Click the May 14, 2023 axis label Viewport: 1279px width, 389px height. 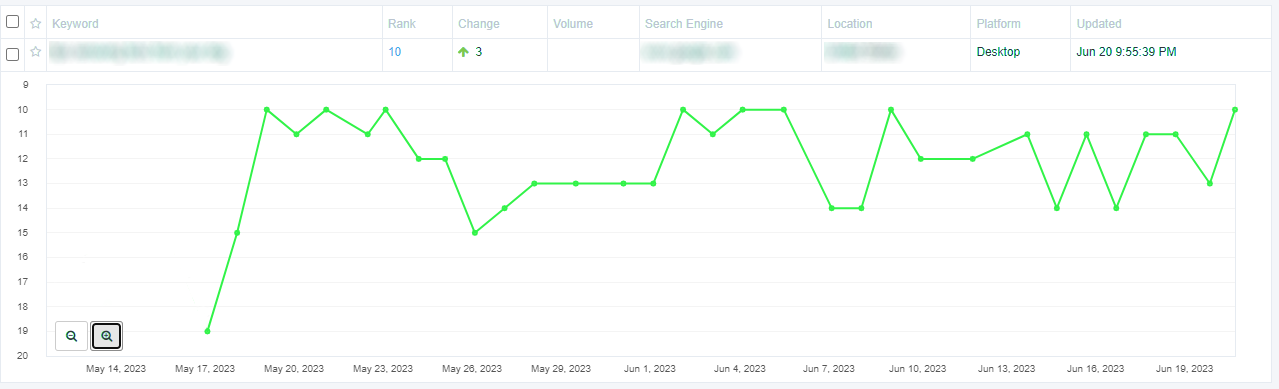click(116, 369)
